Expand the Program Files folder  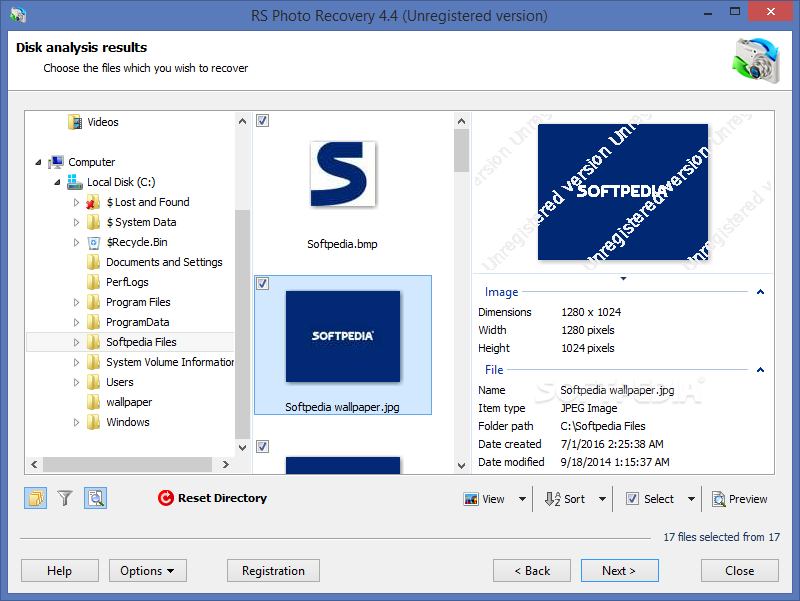click(x=76, y=302)
